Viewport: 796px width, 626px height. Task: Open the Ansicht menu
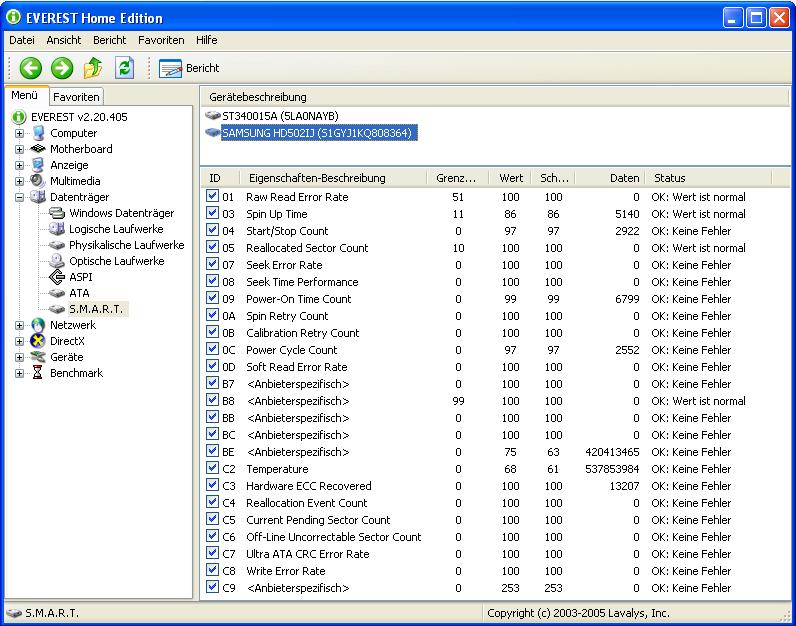(63, 40)
